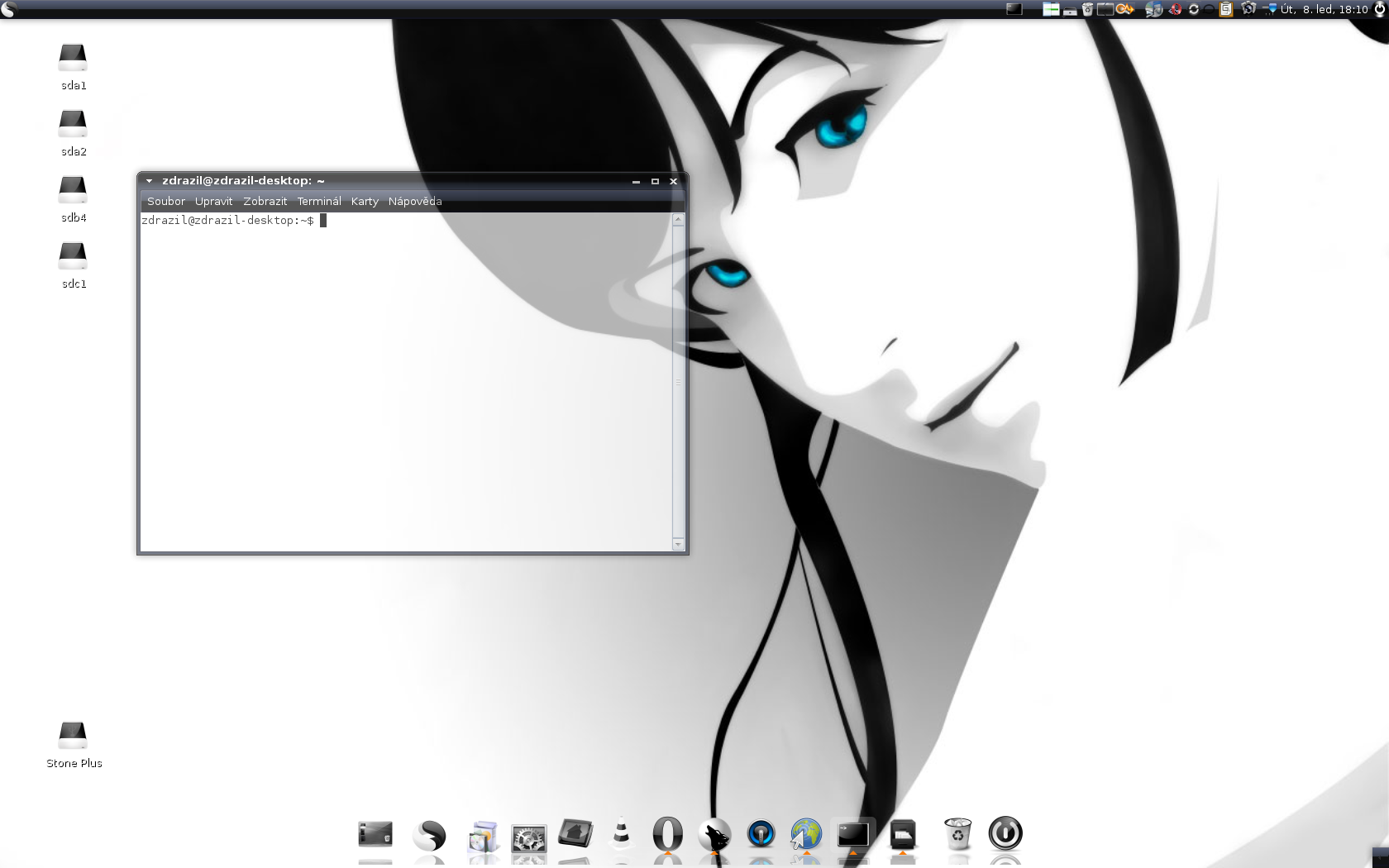
Task: Open the Nápověda menu
Action: click(x=414, y=202)
